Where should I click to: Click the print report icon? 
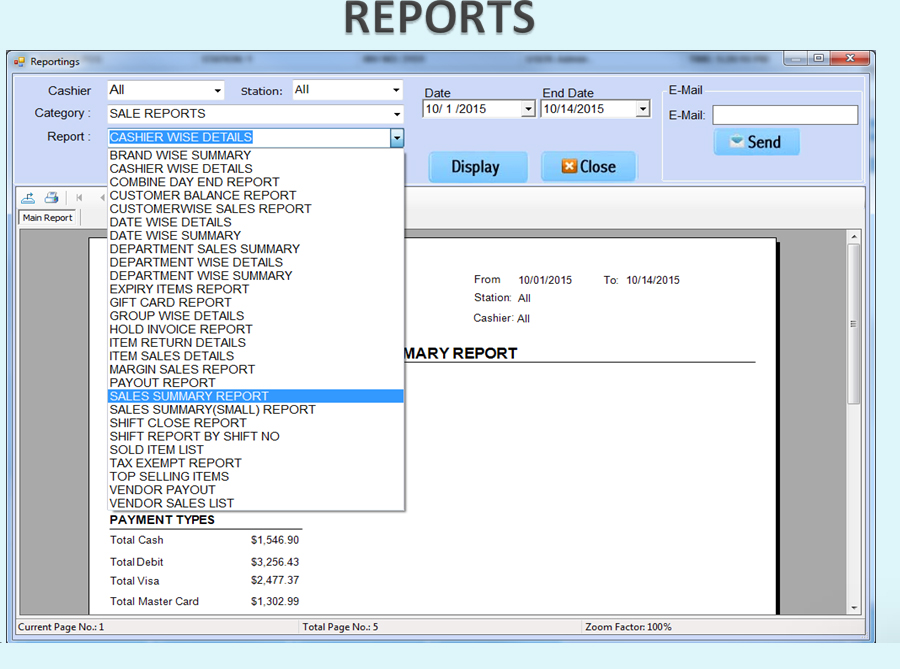pyautogui.click(x=51, y=198)
